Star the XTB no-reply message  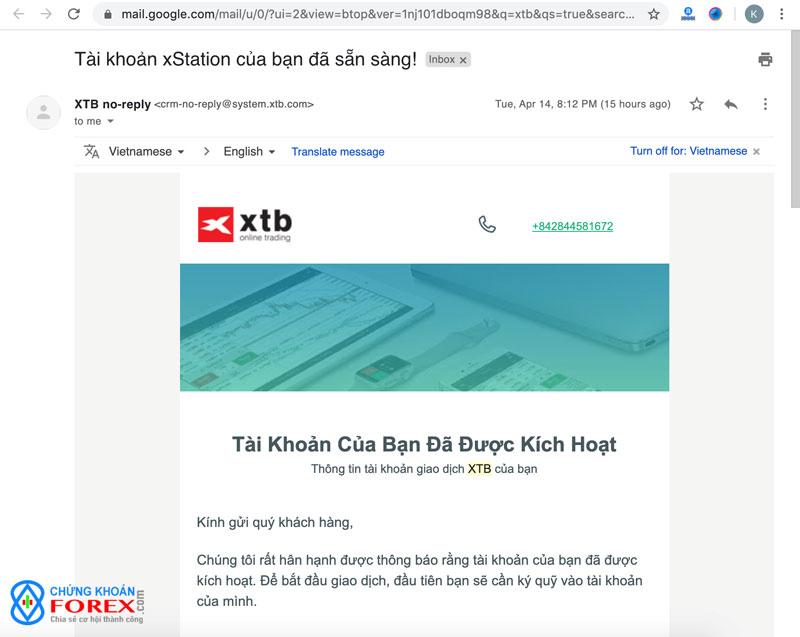(696, 104)
